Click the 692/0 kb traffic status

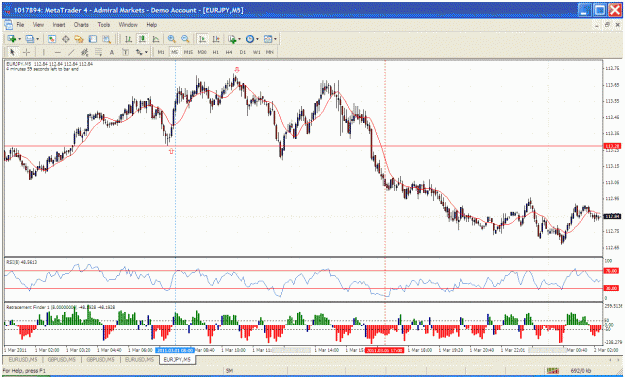click(581, 371)
